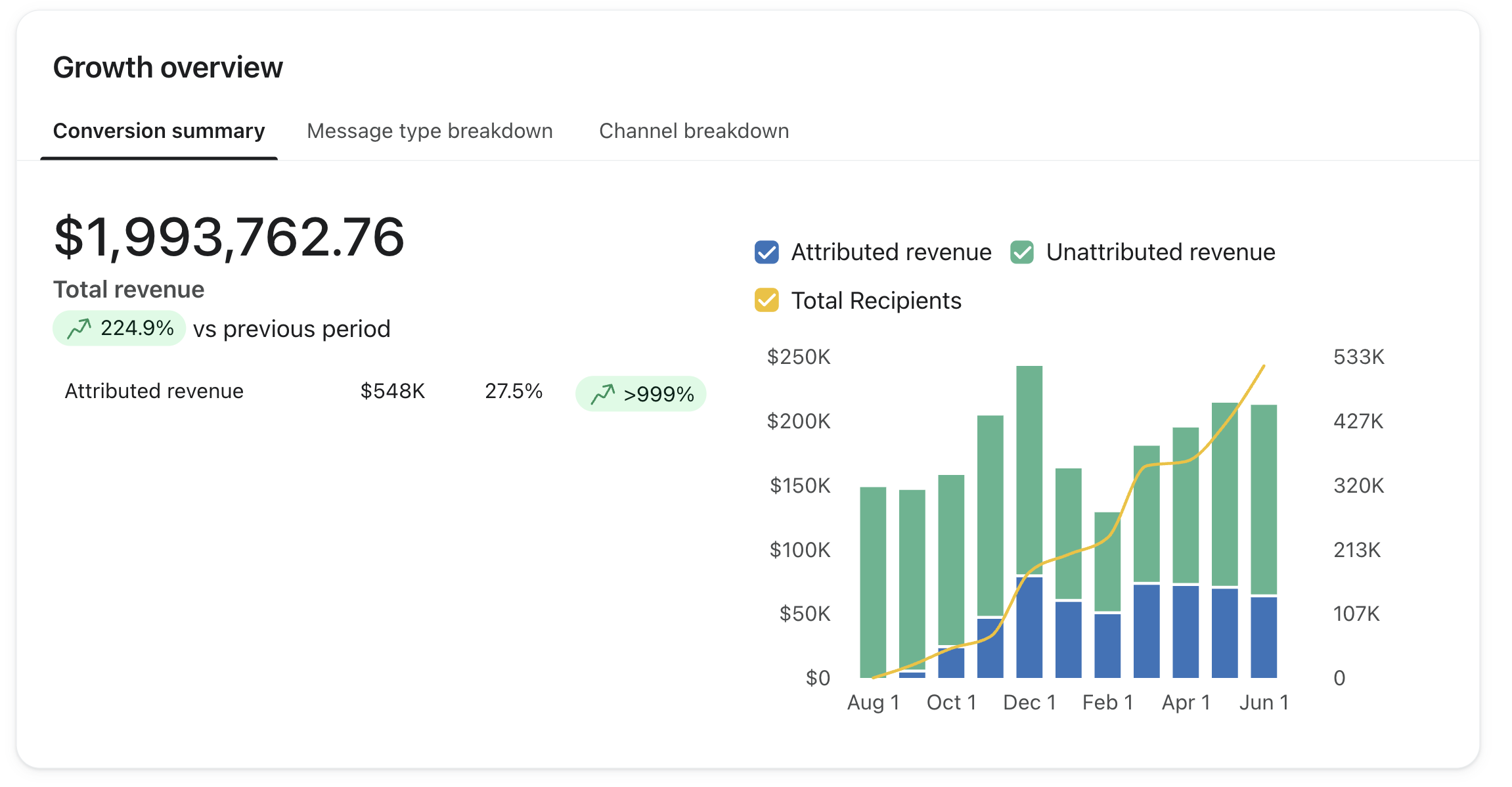Switch to Message type breakdown tab
This screenshot has width=1512, height=787.
[430, 131]
